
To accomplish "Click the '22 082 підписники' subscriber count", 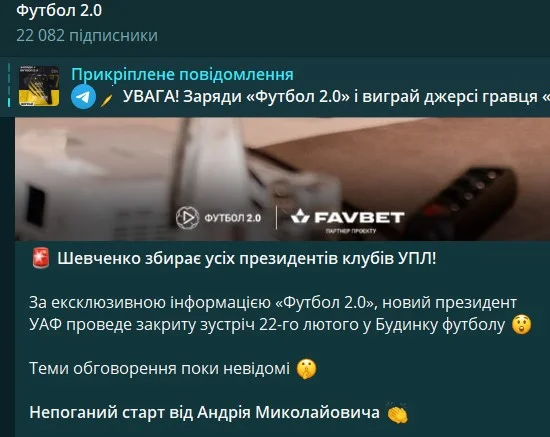I will click(87, 35).
